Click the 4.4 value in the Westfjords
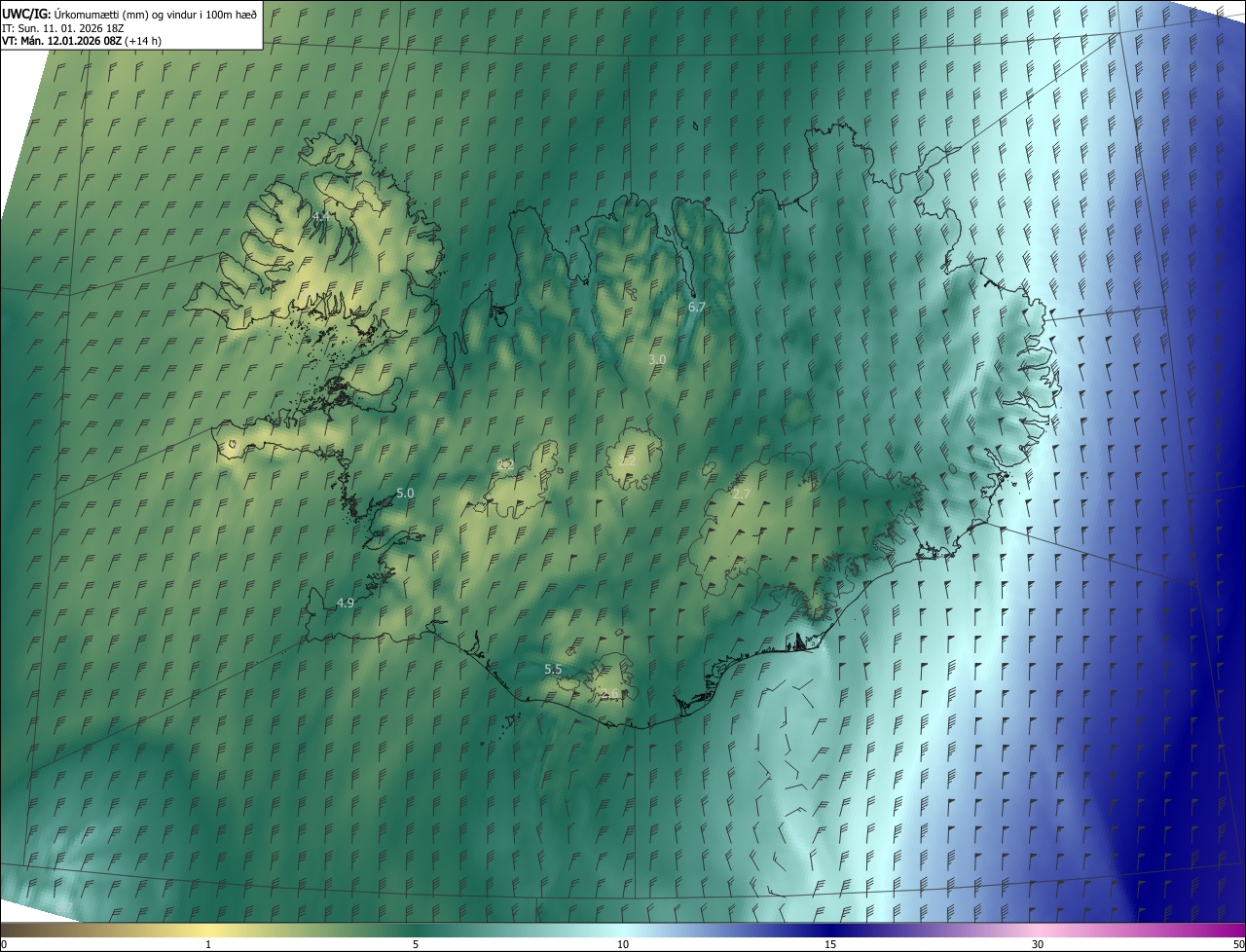 (319, 216)
